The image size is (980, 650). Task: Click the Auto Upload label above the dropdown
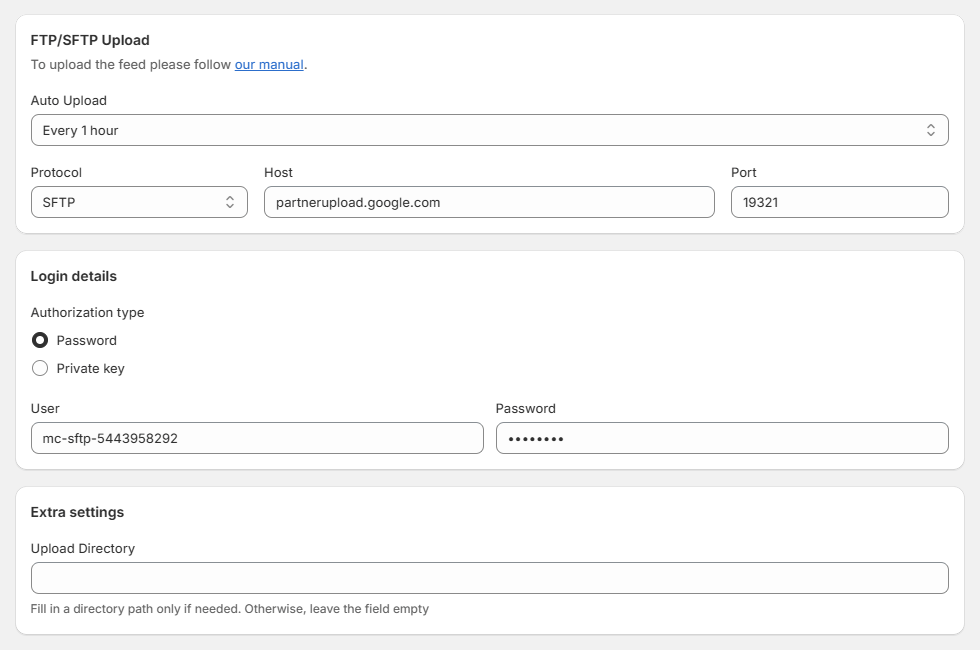point(66,100)
